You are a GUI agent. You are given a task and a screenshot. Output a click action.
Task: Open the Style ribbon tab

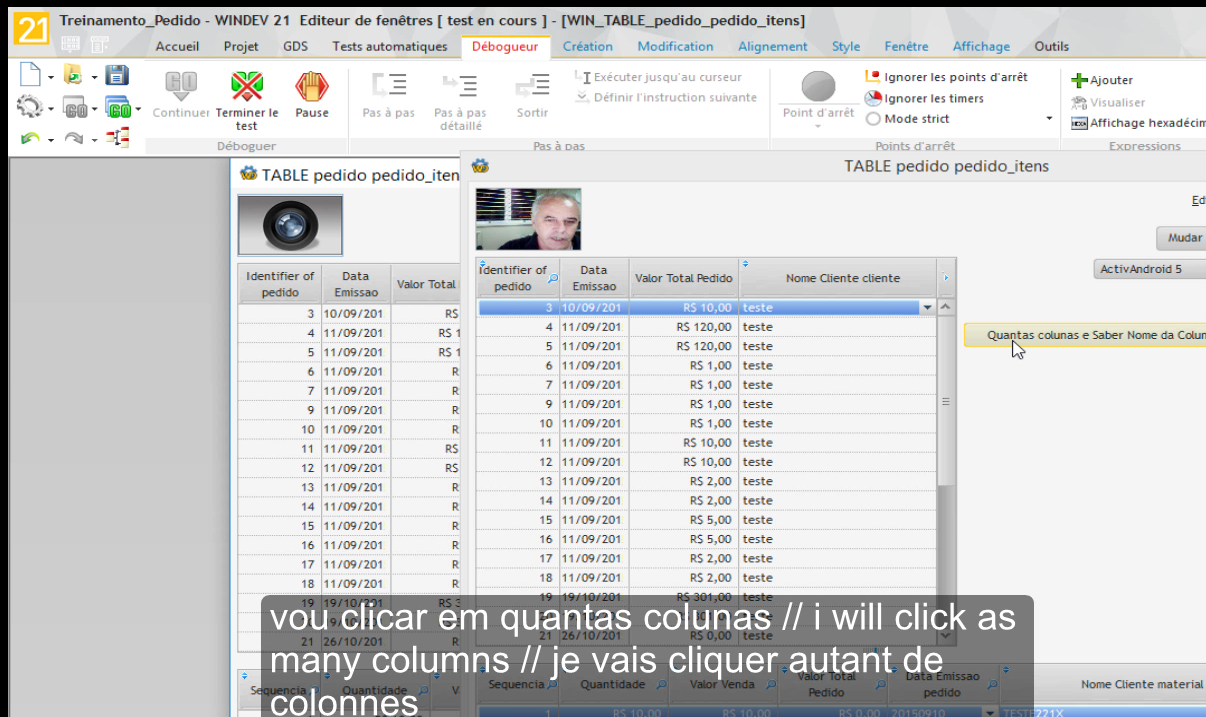[x=845, y=46]
